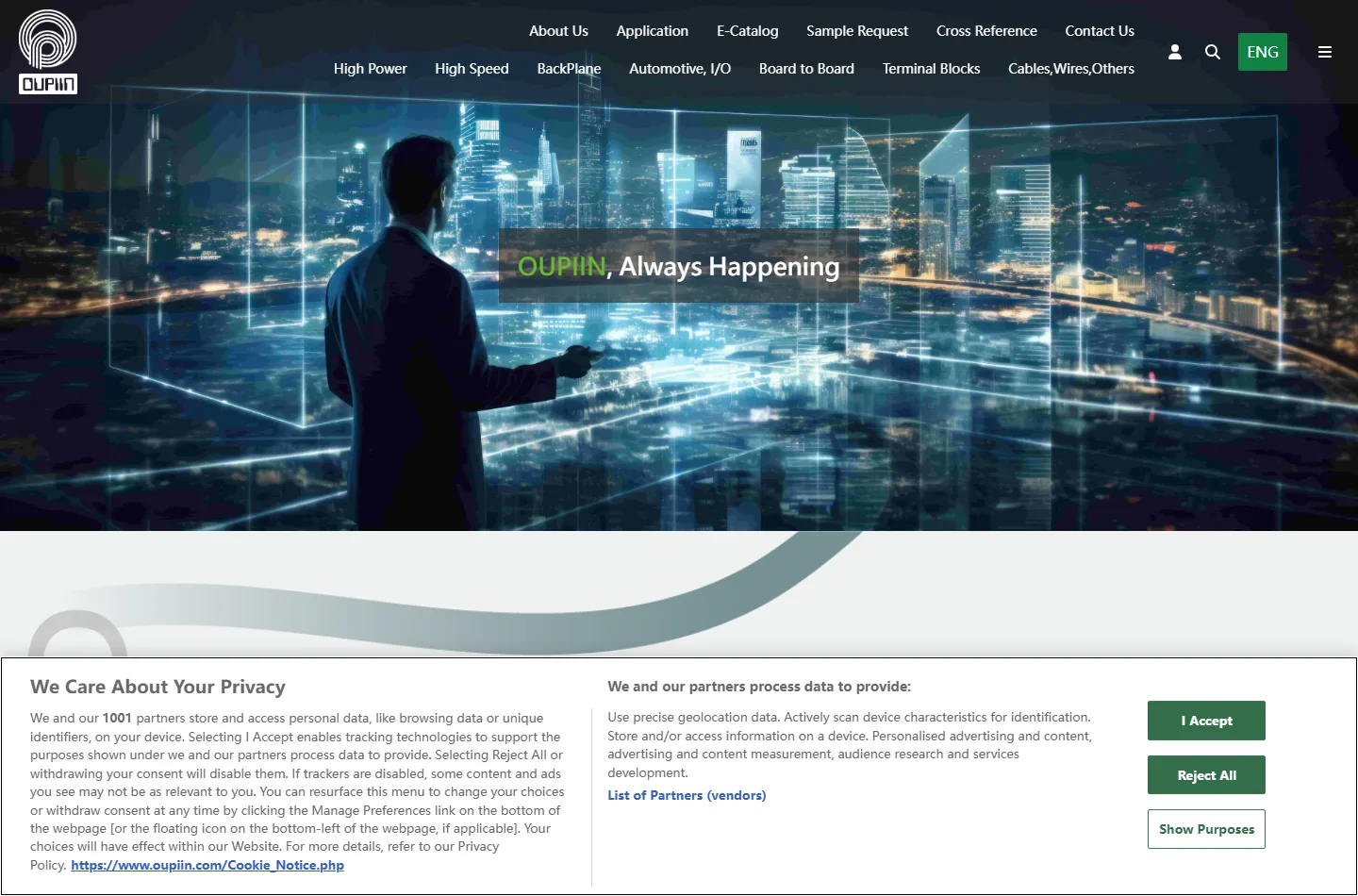Click the '1001' partners count text
1358x896 pixels.
click(117, 719)
